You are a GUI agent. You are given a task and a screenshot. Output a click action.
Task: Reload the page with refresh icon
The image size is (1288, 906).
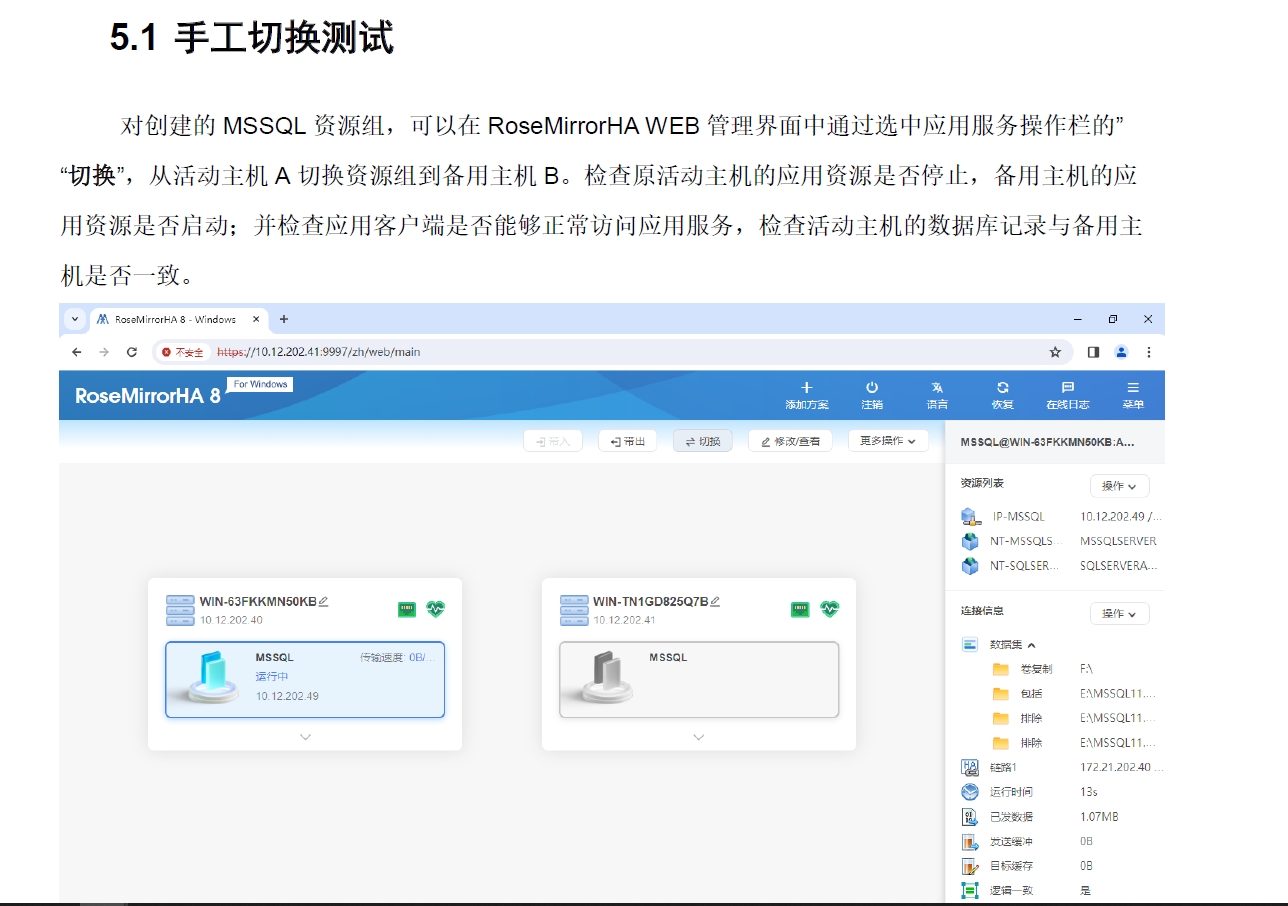[131, 352]
